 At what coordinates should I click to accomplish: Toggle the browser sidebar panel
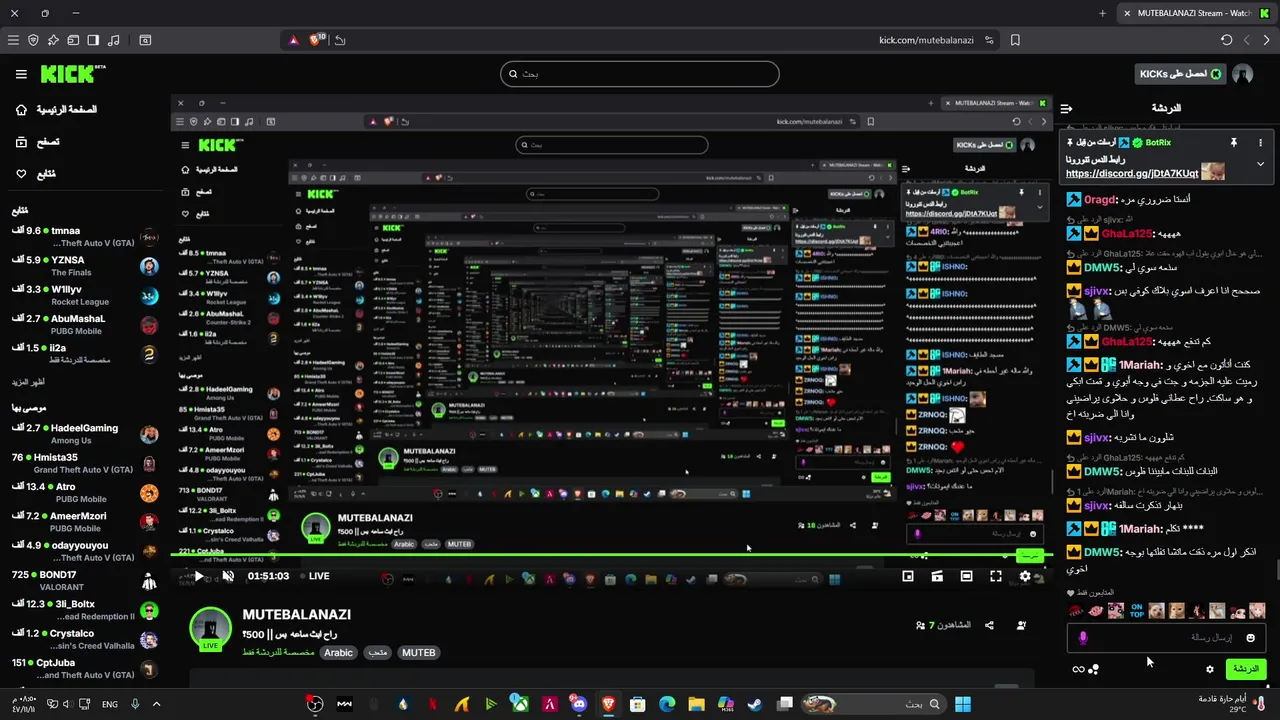click(93, 40)
